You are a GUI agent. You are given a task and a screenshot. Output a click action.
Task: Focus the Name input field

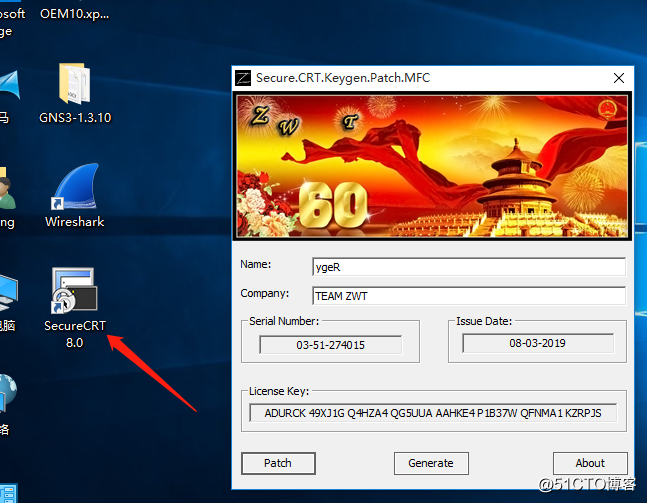click(x=469, y=267)
